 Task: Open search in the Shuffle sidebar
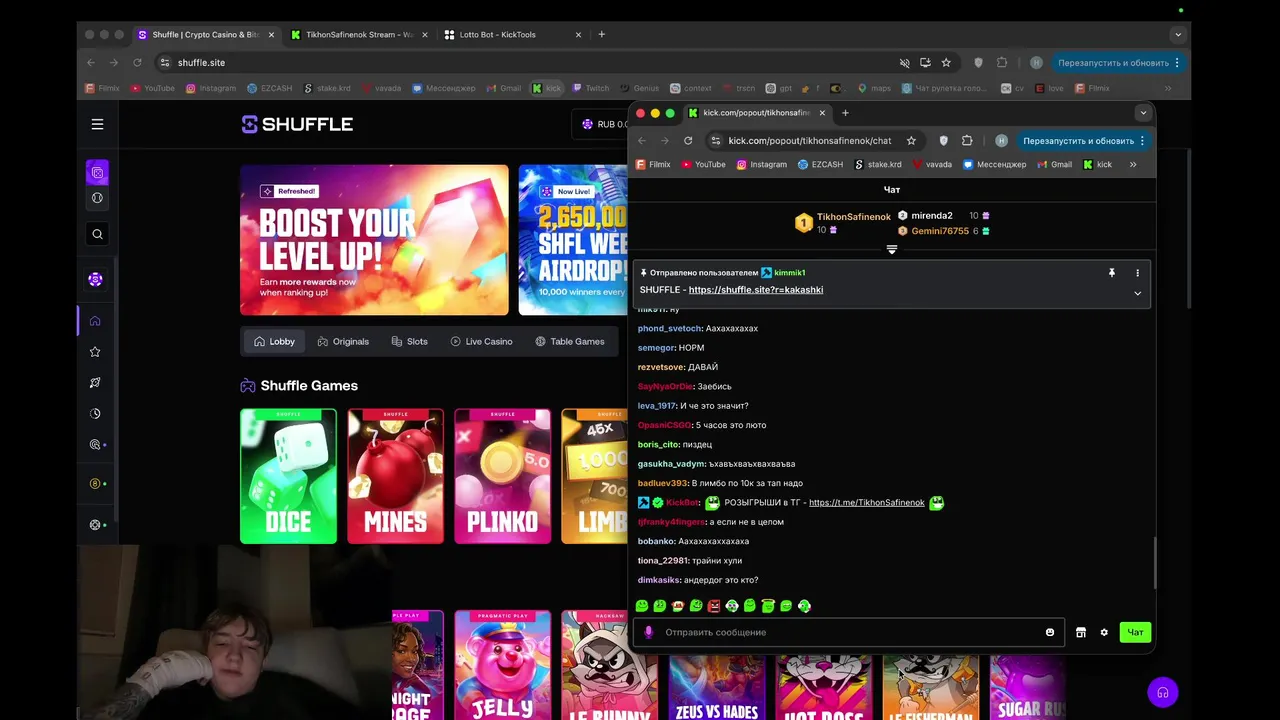(x=97, y=234)
